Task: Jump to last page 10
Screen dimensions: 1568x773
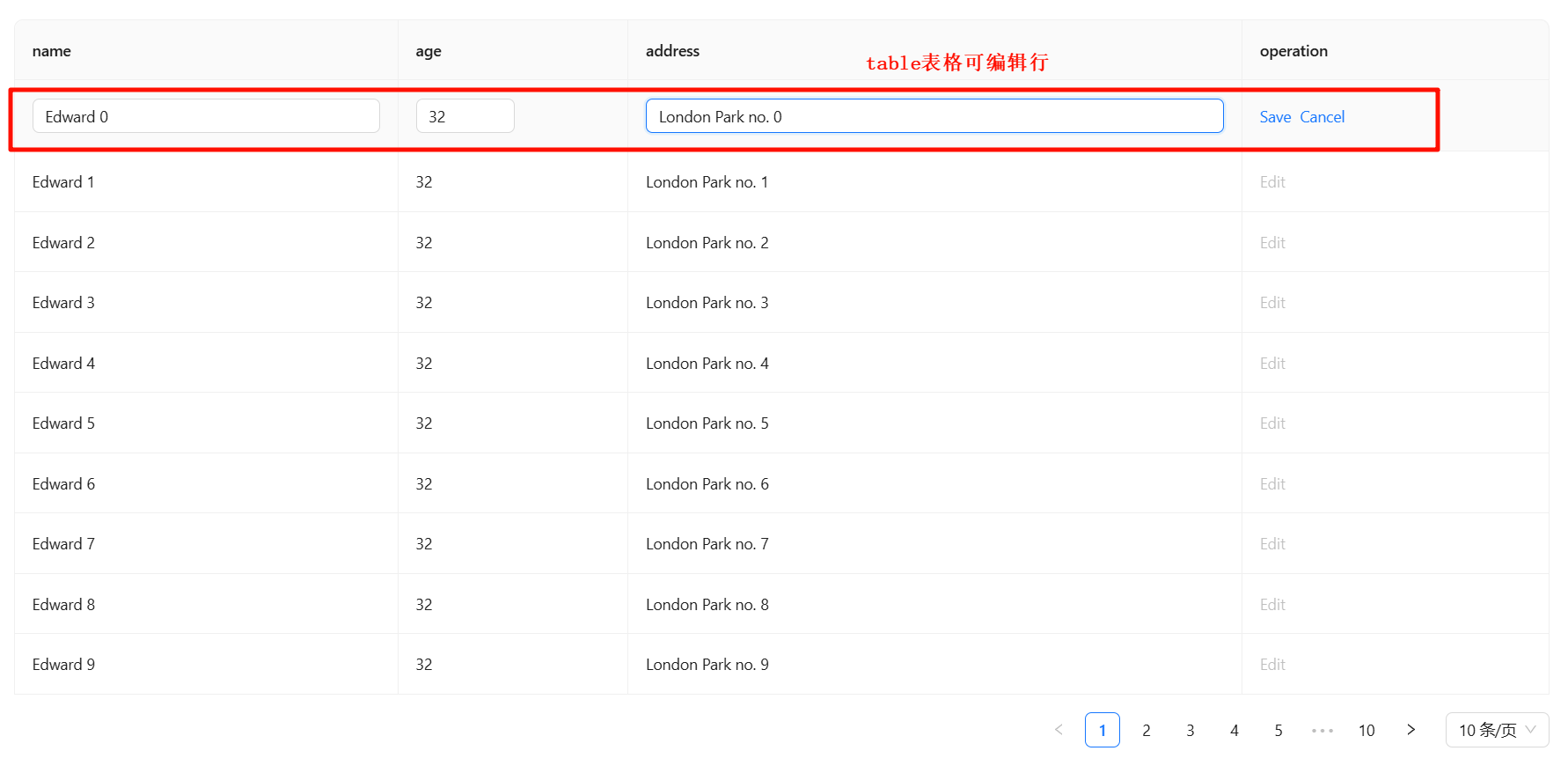Action: 1366,730
